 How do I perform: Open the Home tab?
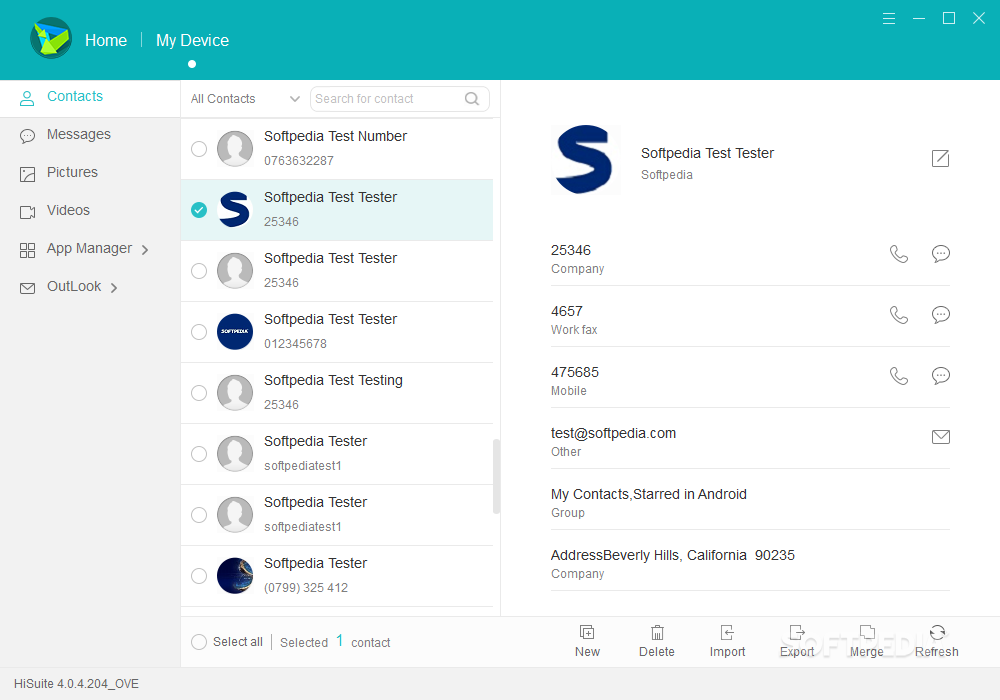106,40
